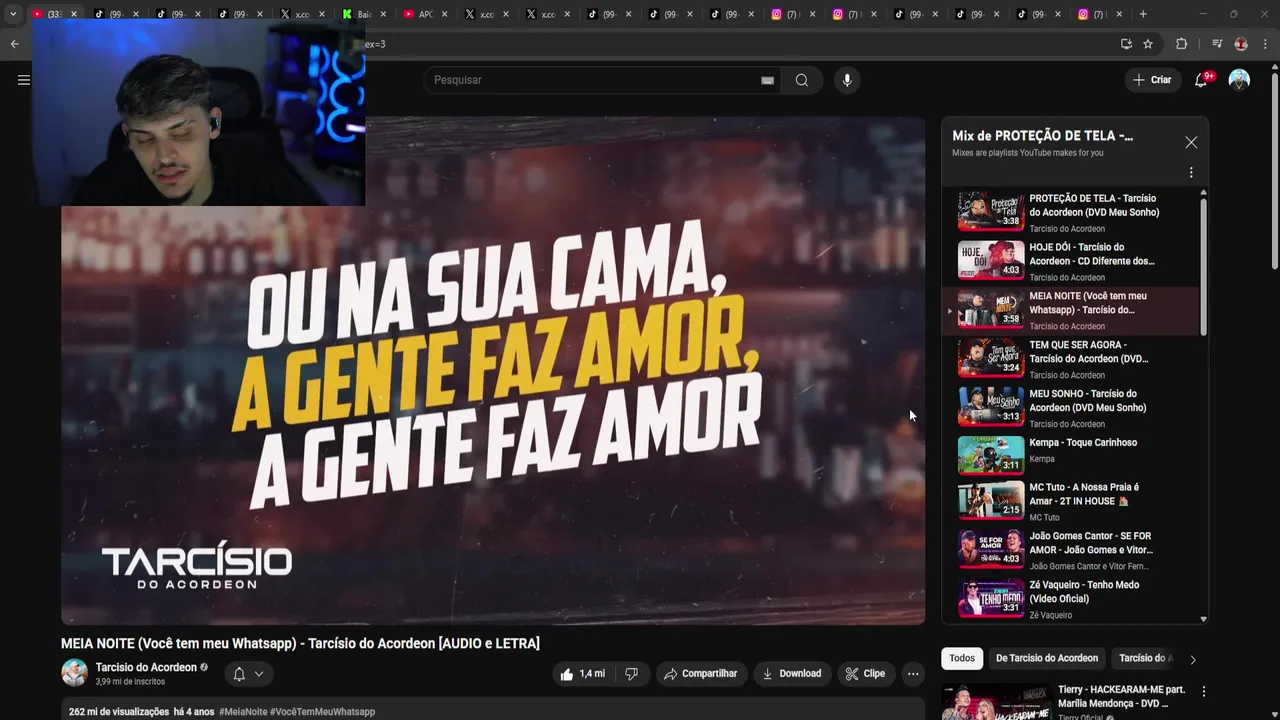Create a Clipe from this video

pyautogui.click(x=865, y=674)
